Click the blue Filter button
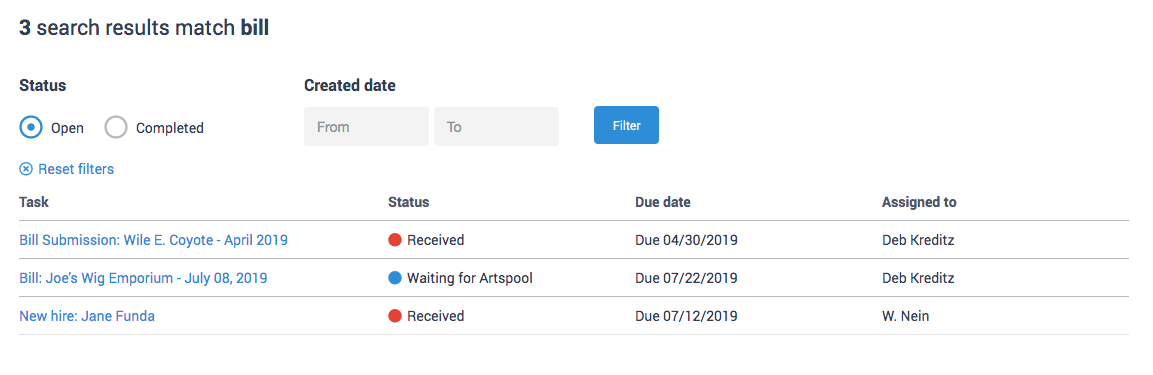This screenshot has height=375, width=1153. click(x=627, y=125)
